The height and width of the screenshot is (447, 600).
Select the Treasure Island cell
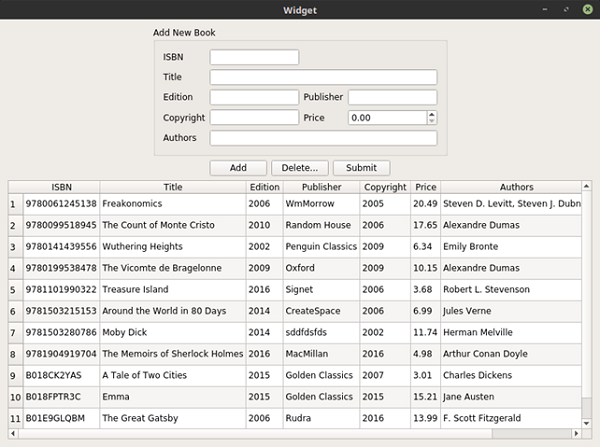(173, 290)
